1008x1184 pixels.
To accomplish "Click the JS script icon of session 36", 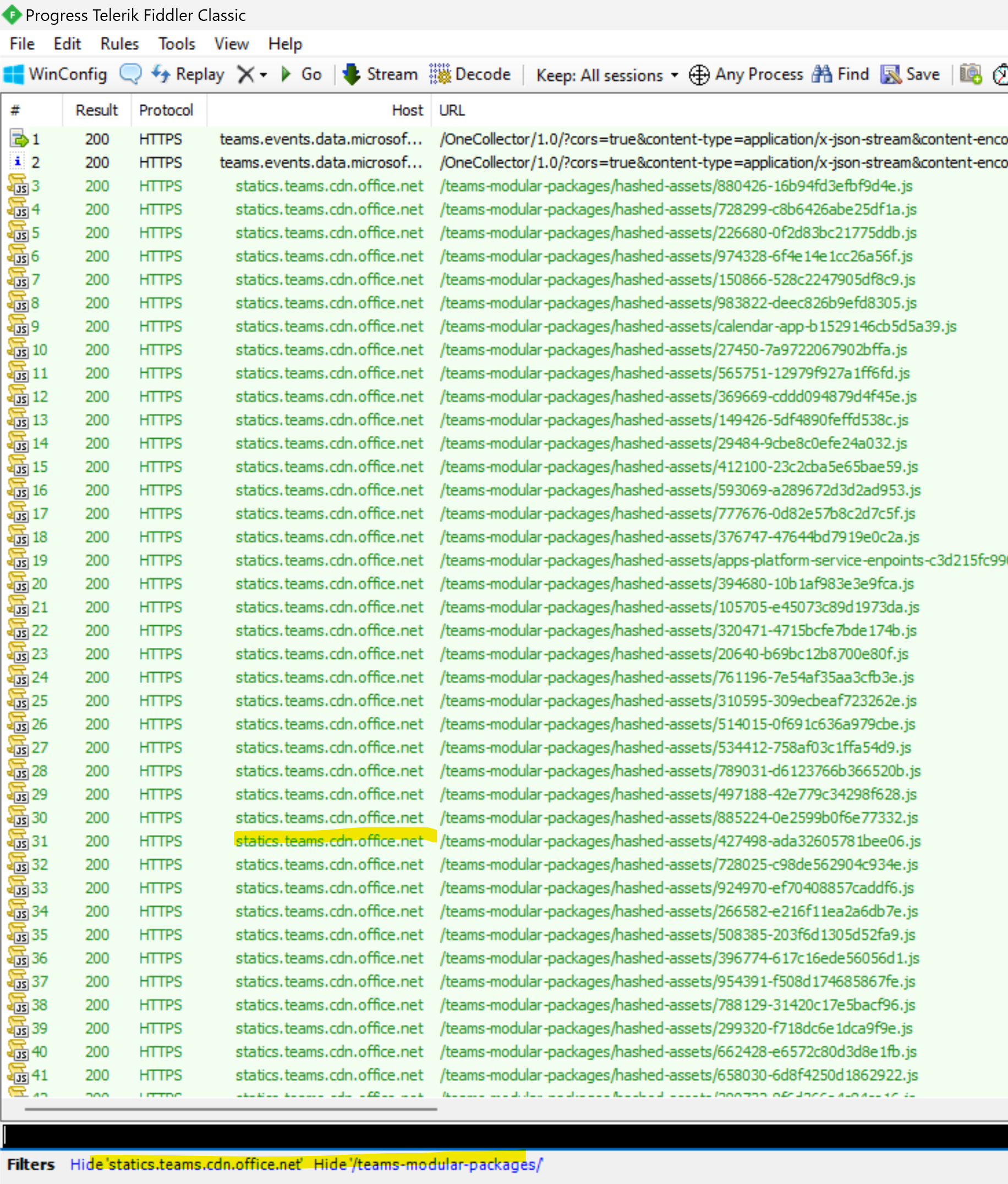I will [18, 958].
